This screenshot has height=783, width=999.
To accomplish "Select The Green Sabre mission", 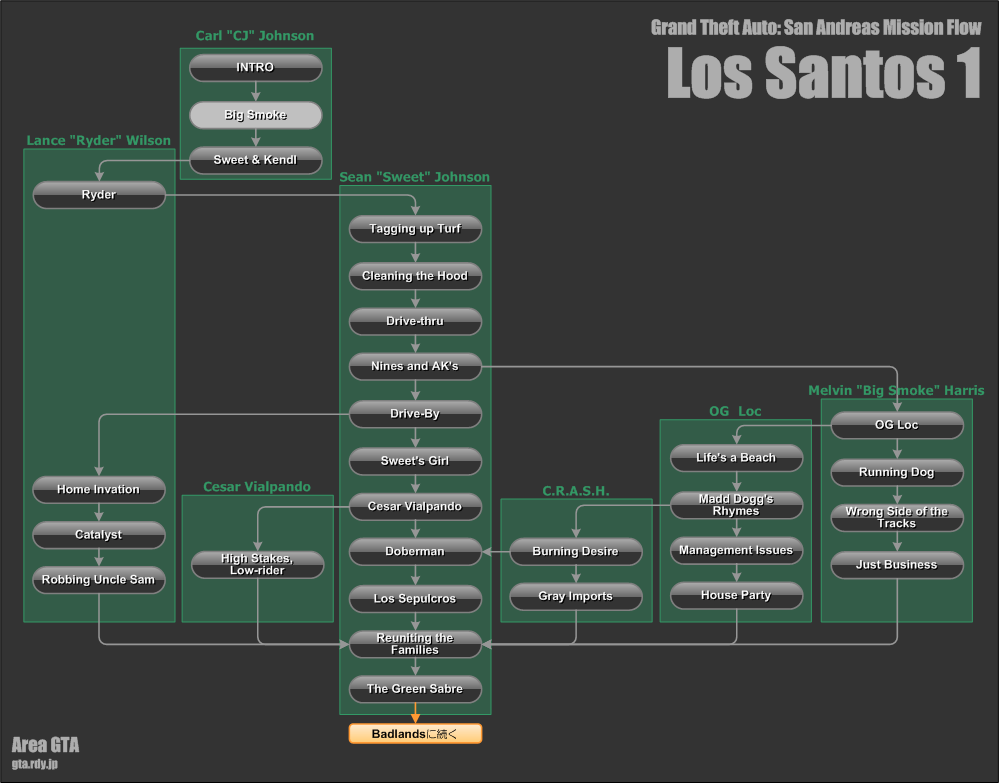I will click(x=415, y=689).
